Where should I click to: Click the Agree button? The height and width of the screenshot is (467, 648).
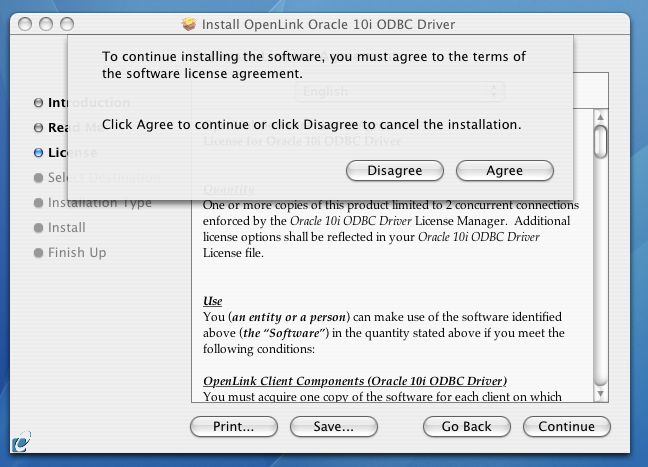click(x=505, y=171)
